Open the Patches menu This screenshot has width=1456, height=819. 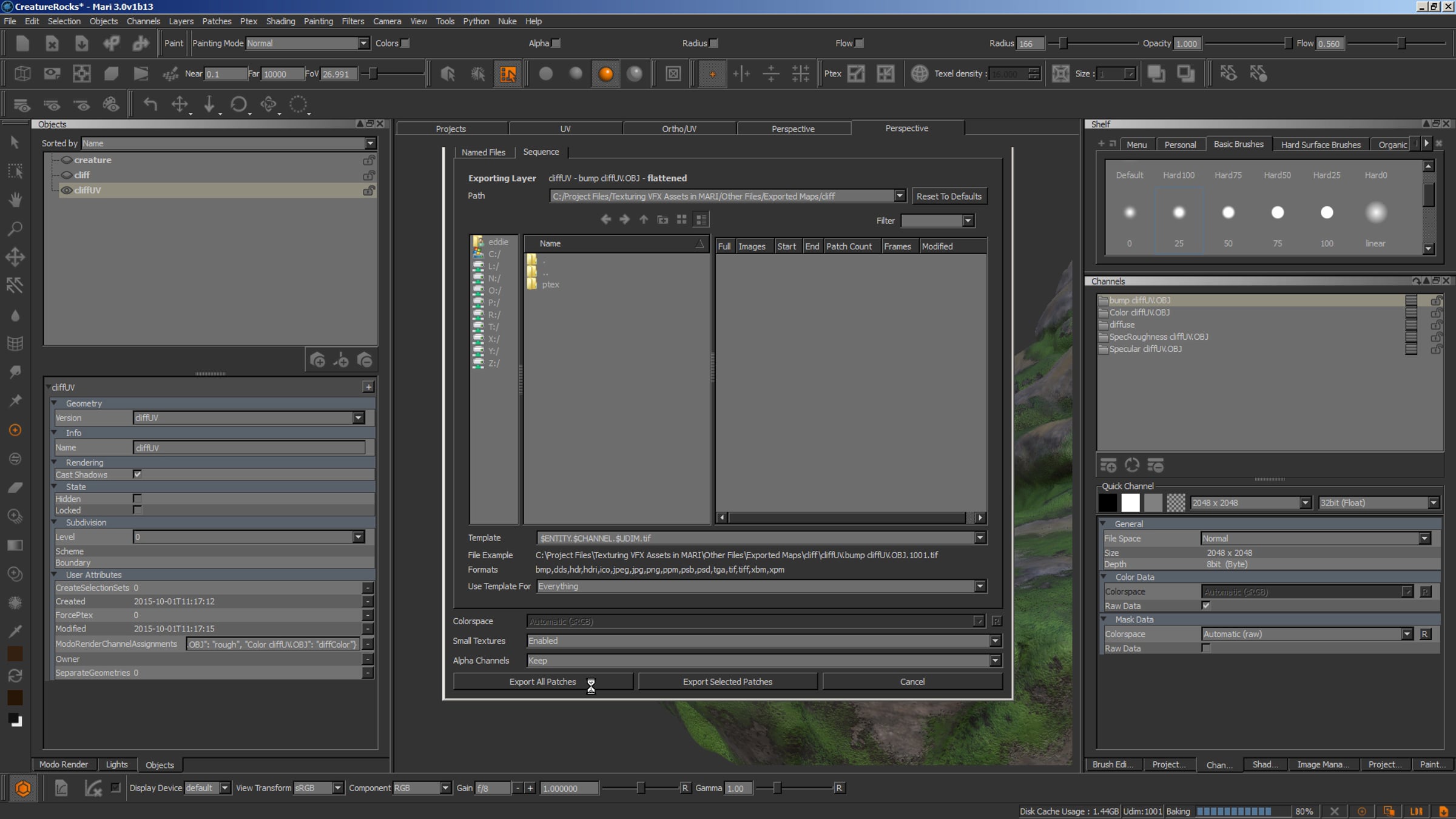click(217, 21)
